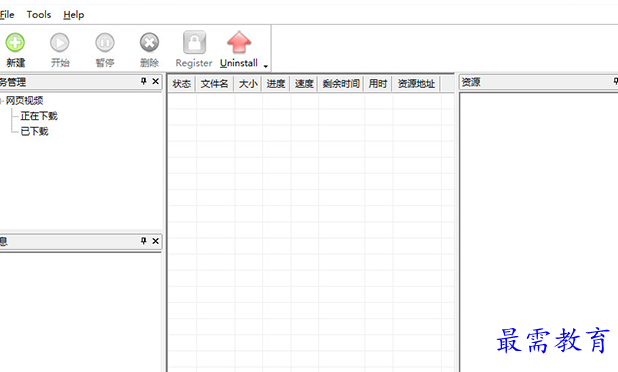This screenshot has width=618, height=372.
Task: Close the 任务管理 panel
Action: coord(156,81)
